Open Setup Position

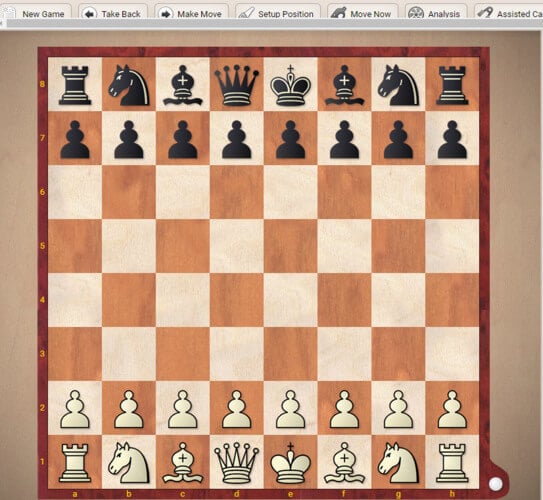278,12
